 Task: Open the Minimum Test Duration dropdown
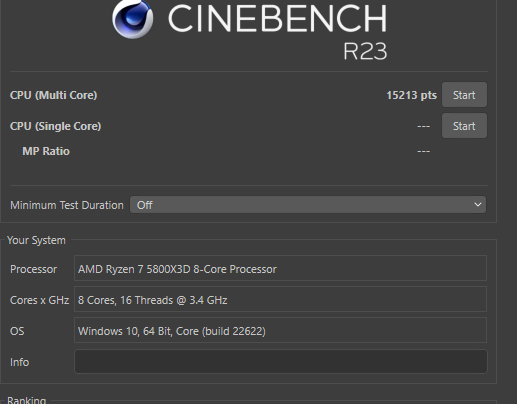(308, 205)
